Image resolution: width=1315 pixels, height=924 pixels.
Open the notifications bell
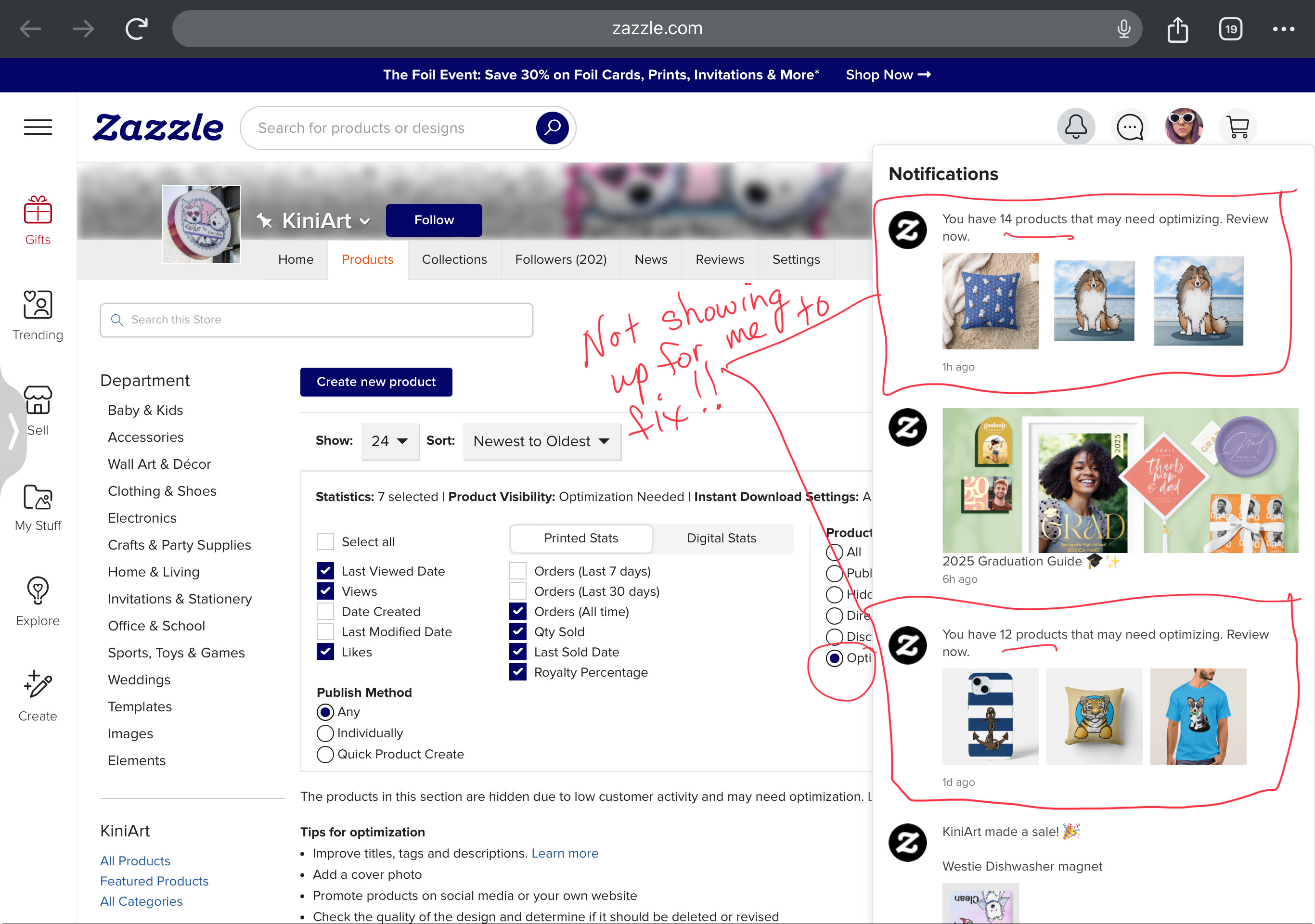[1076, 127]
